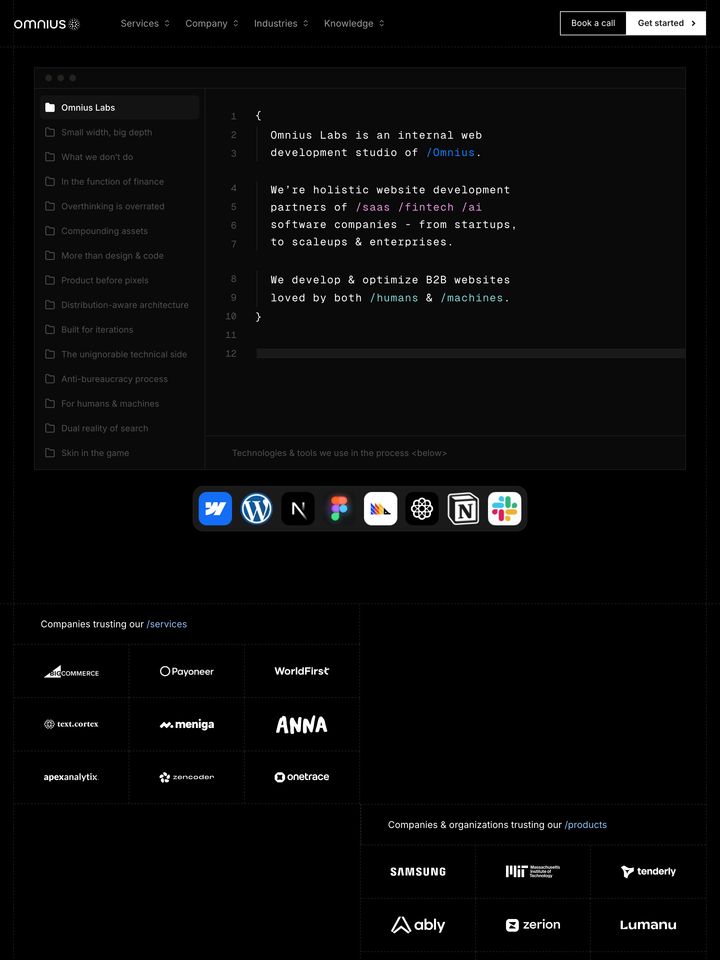720x960 pixels.
Task: Click the onetrace logo
Action: point(302,777)
